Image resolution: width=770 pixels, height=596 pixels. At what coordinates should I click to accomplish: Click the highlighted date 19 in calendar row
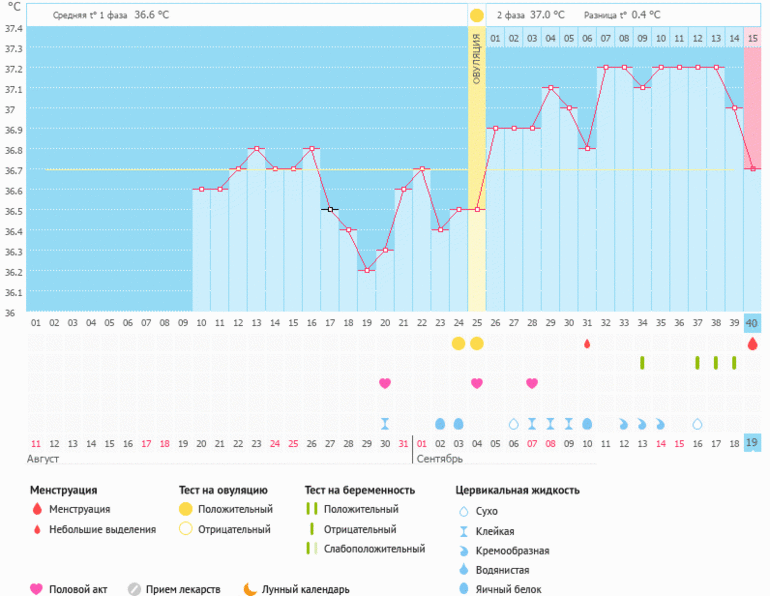tap(752, 443)
